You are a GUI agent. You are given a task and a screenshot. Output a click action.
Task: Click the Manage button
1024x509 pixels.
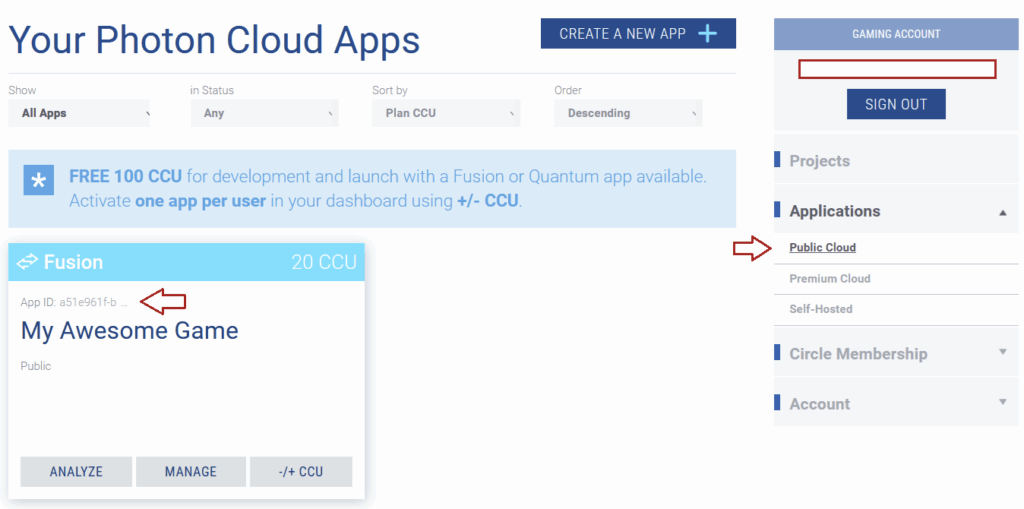[x=191, y=472]
